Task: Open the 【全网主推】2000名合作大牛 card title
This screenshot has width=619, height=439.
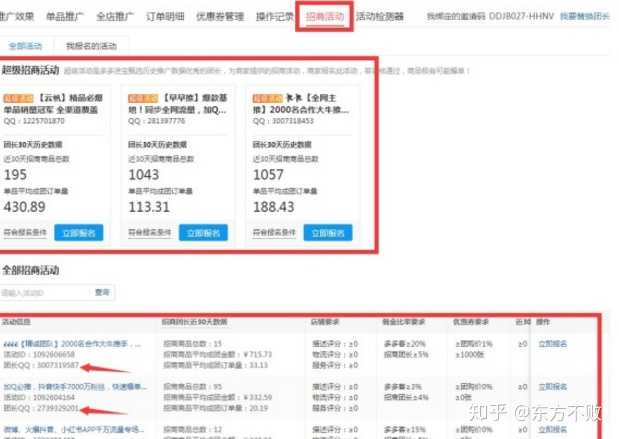Action: [x=301, y=103]
